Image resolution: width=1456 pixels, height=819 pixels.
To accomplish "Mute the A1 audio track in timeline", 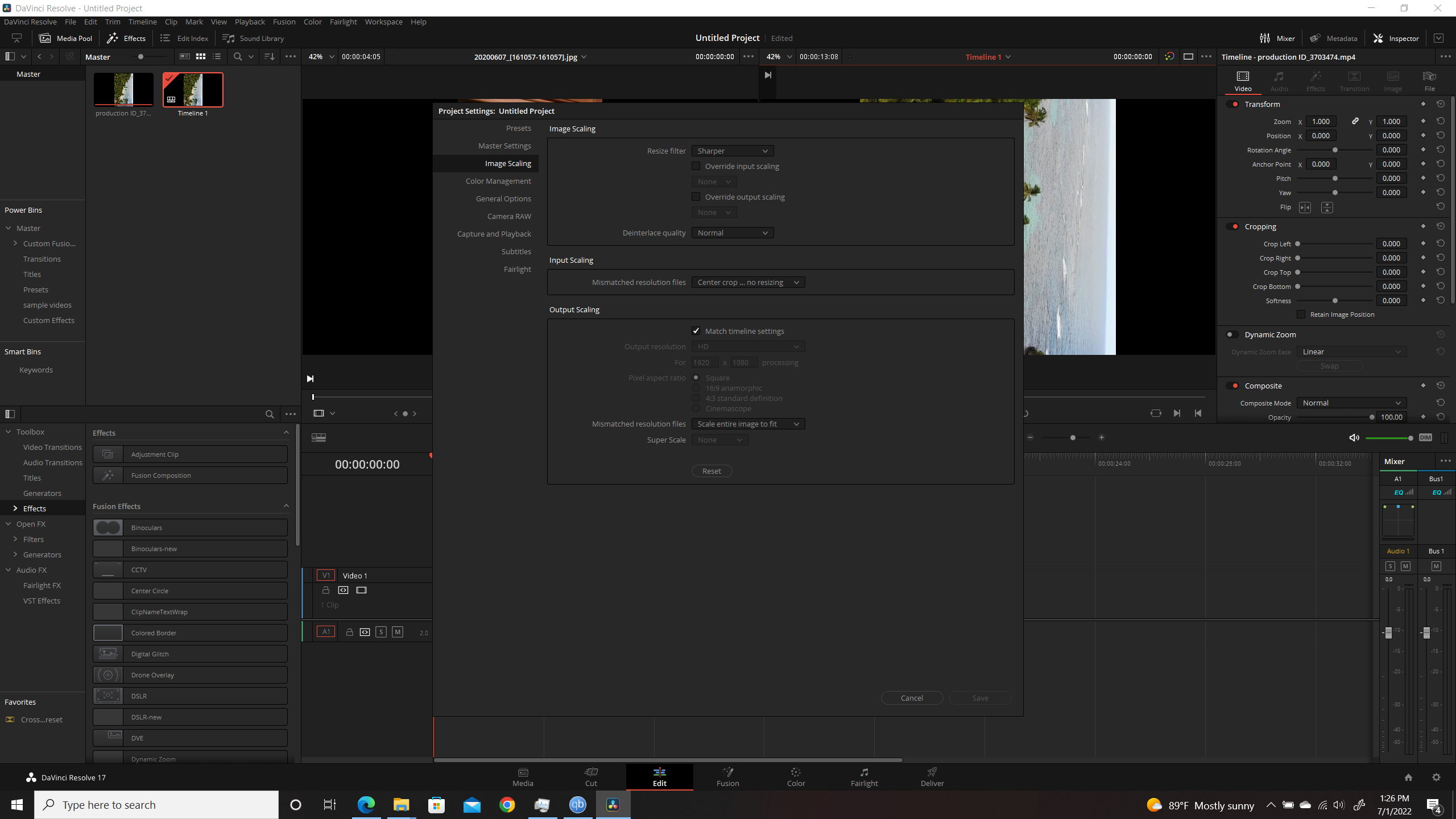I will click(398, 632).
